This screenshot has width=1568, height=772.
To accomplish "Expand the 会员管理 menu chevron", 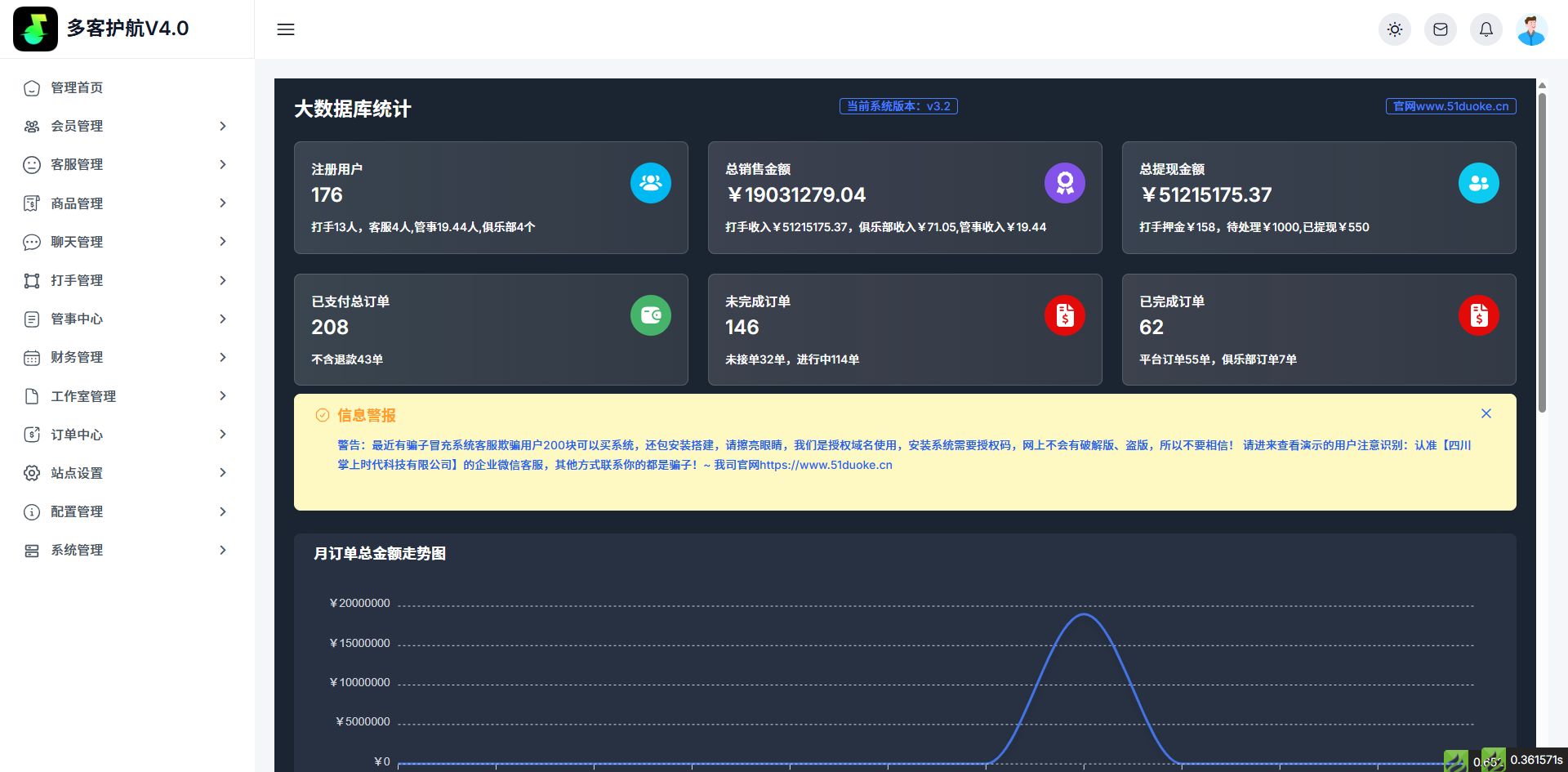I will (x=223, y=126).
